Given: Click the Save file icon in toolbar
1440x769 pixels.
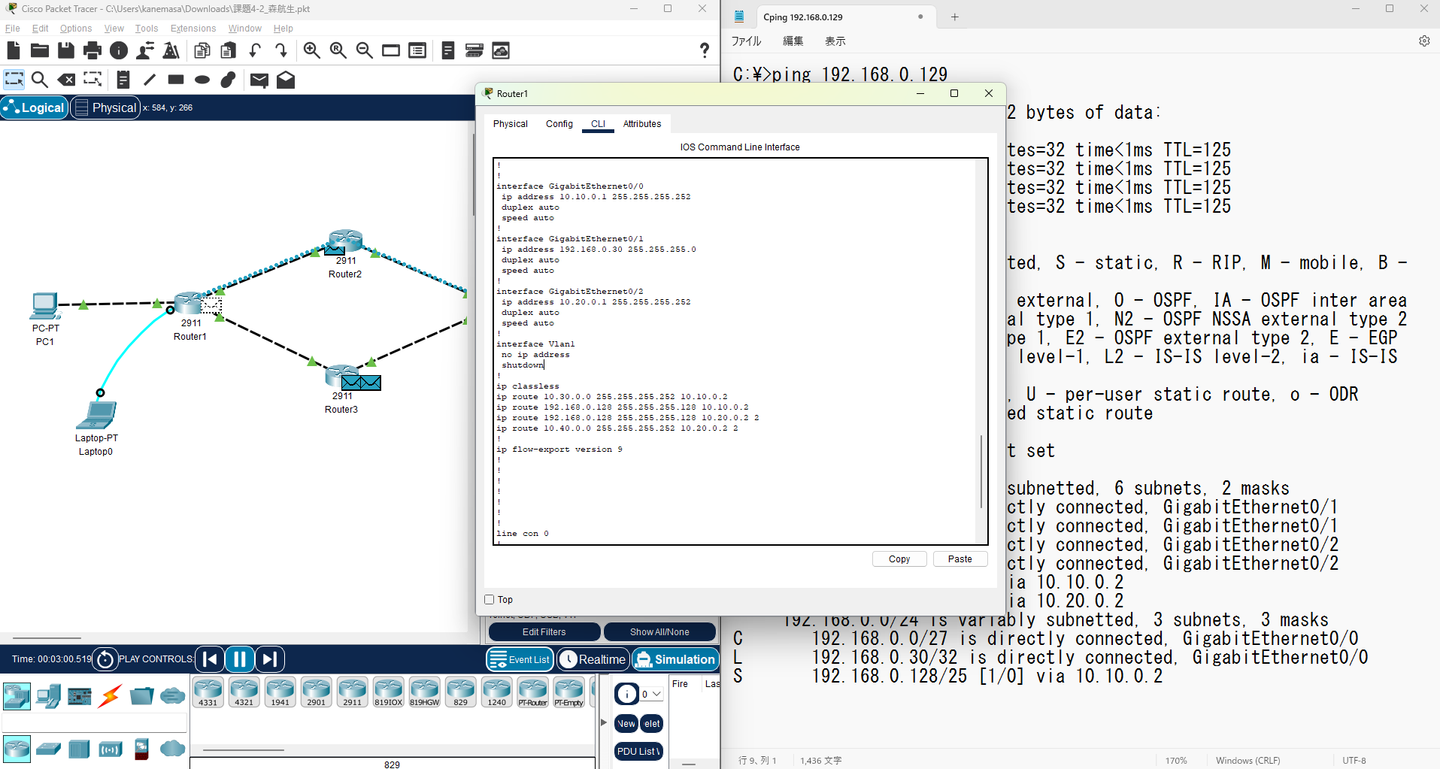Looking at the screenshot, I should tap(66, 51).
